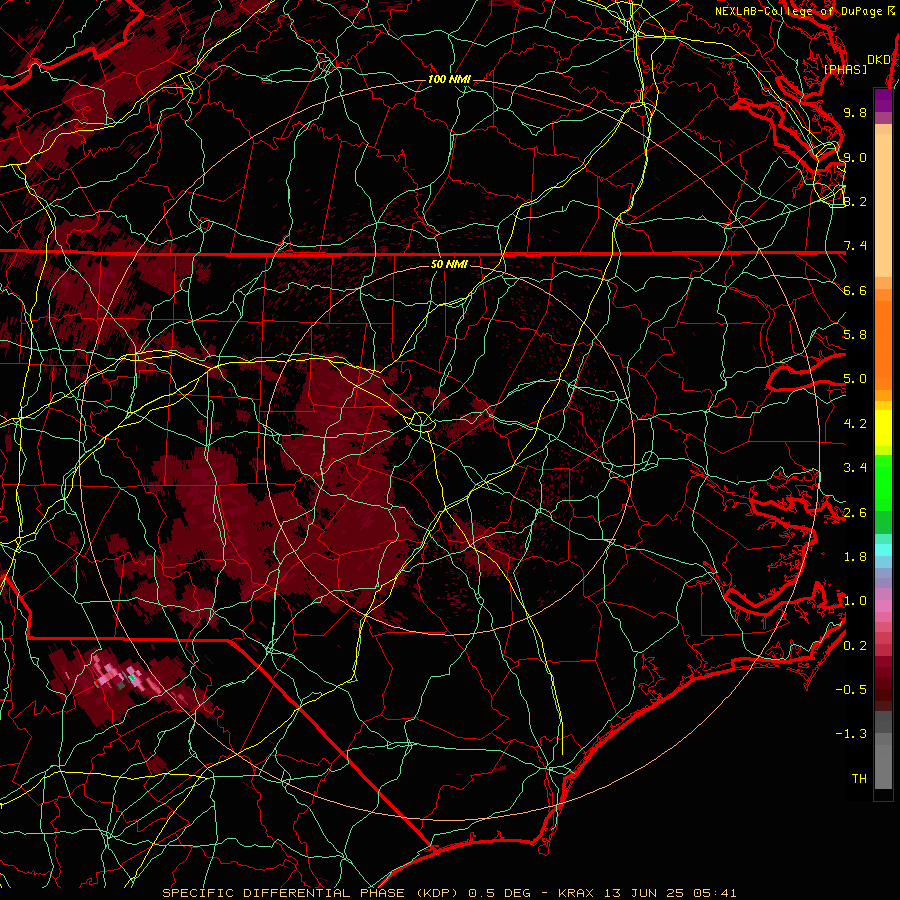This screenshot has height=900, width=900.
Task: Select the 100 NMI range ring label
Action: tap(449, 79)
